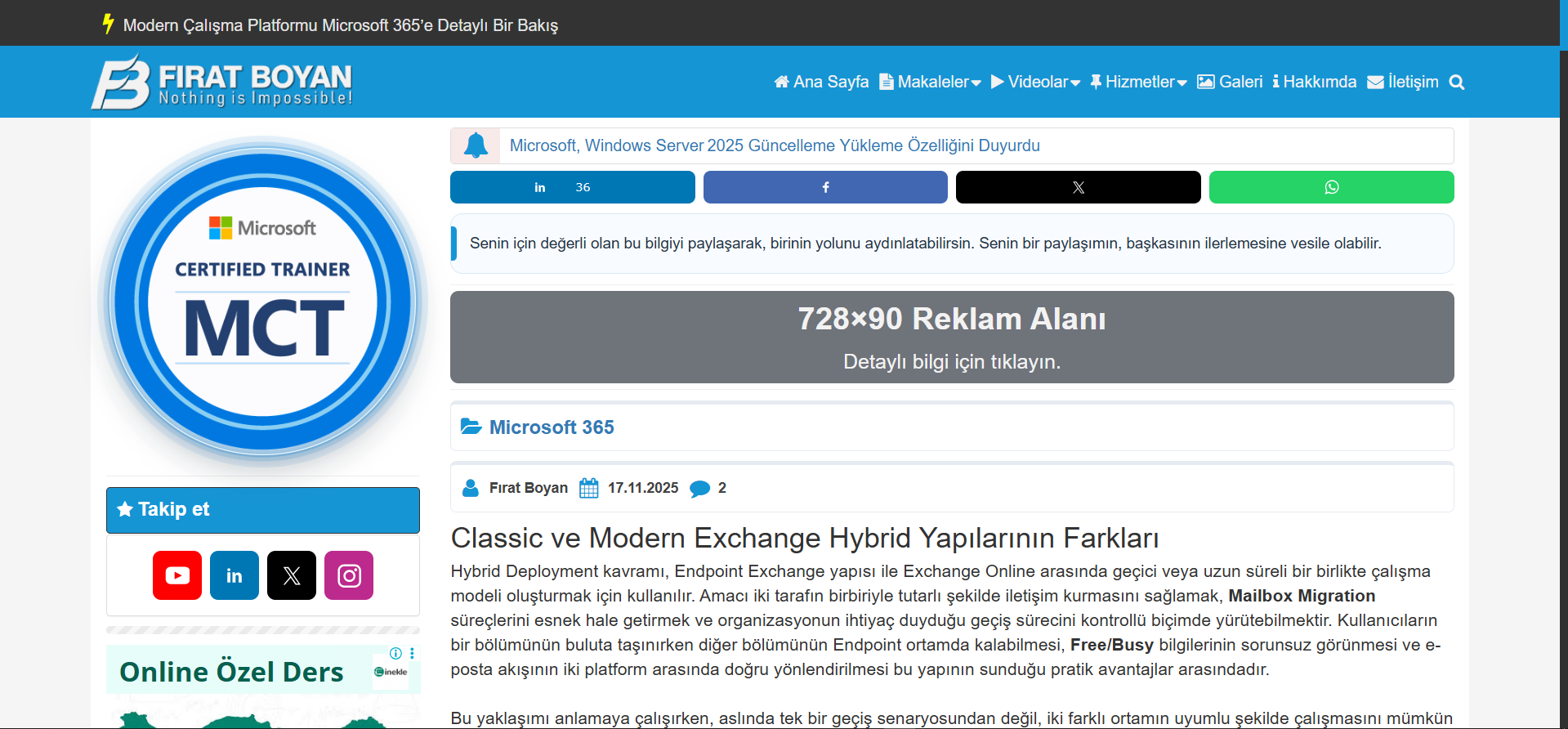This screenshot has height=729, width=1568.
Task: Share the article on Facebook
Action: coord(825,187)
